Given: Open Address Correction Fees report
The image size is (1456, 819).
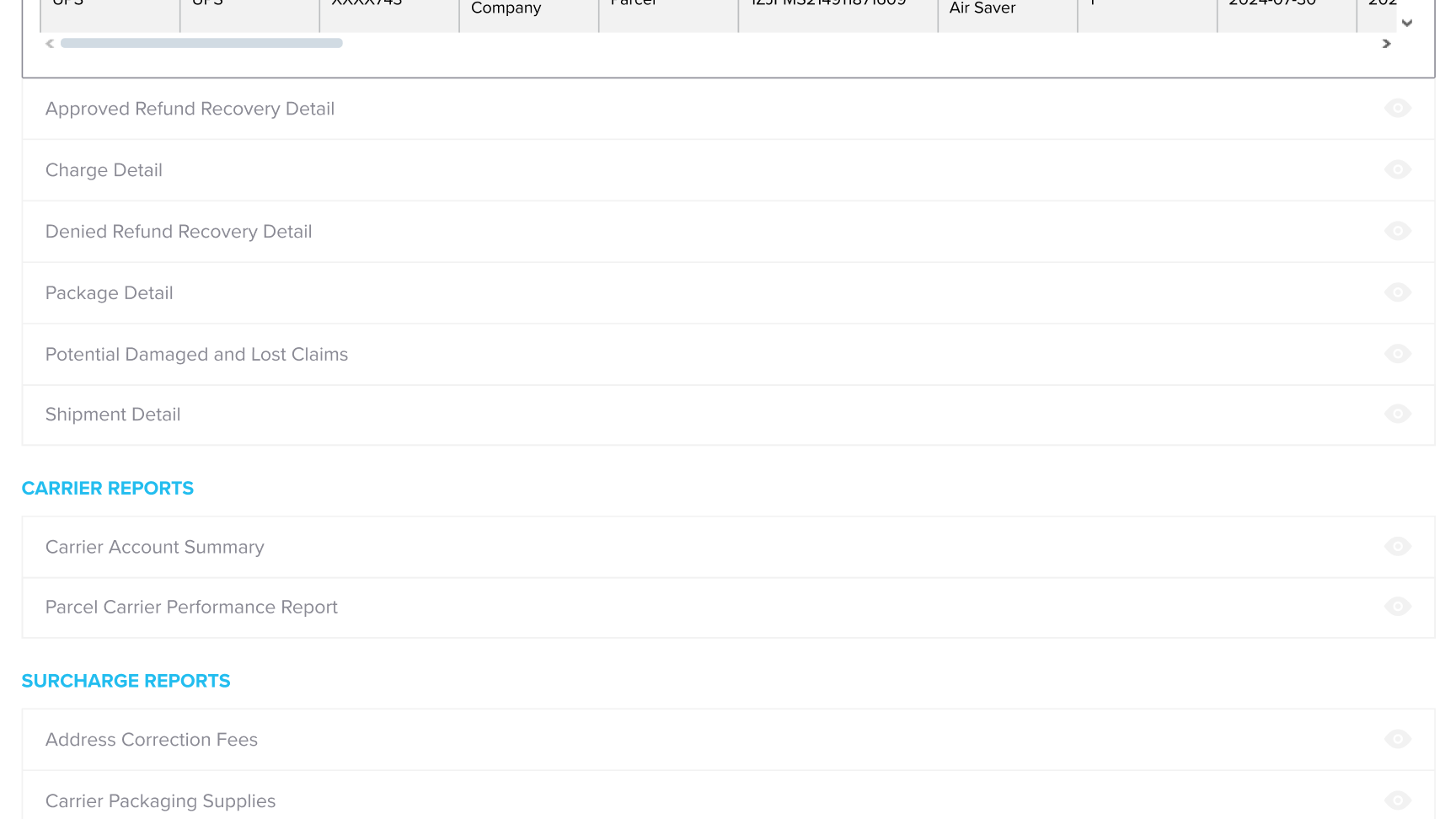Looking at the screenshot, I should [x=728, y=740].
